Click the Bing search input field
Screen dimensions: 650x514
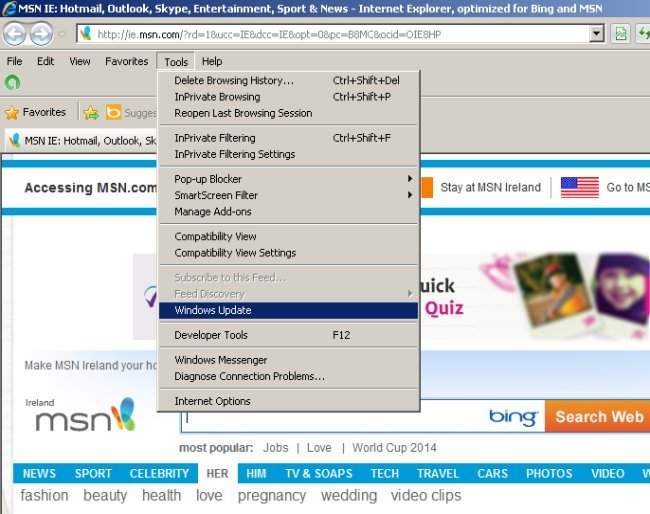[x=330, y=417]
